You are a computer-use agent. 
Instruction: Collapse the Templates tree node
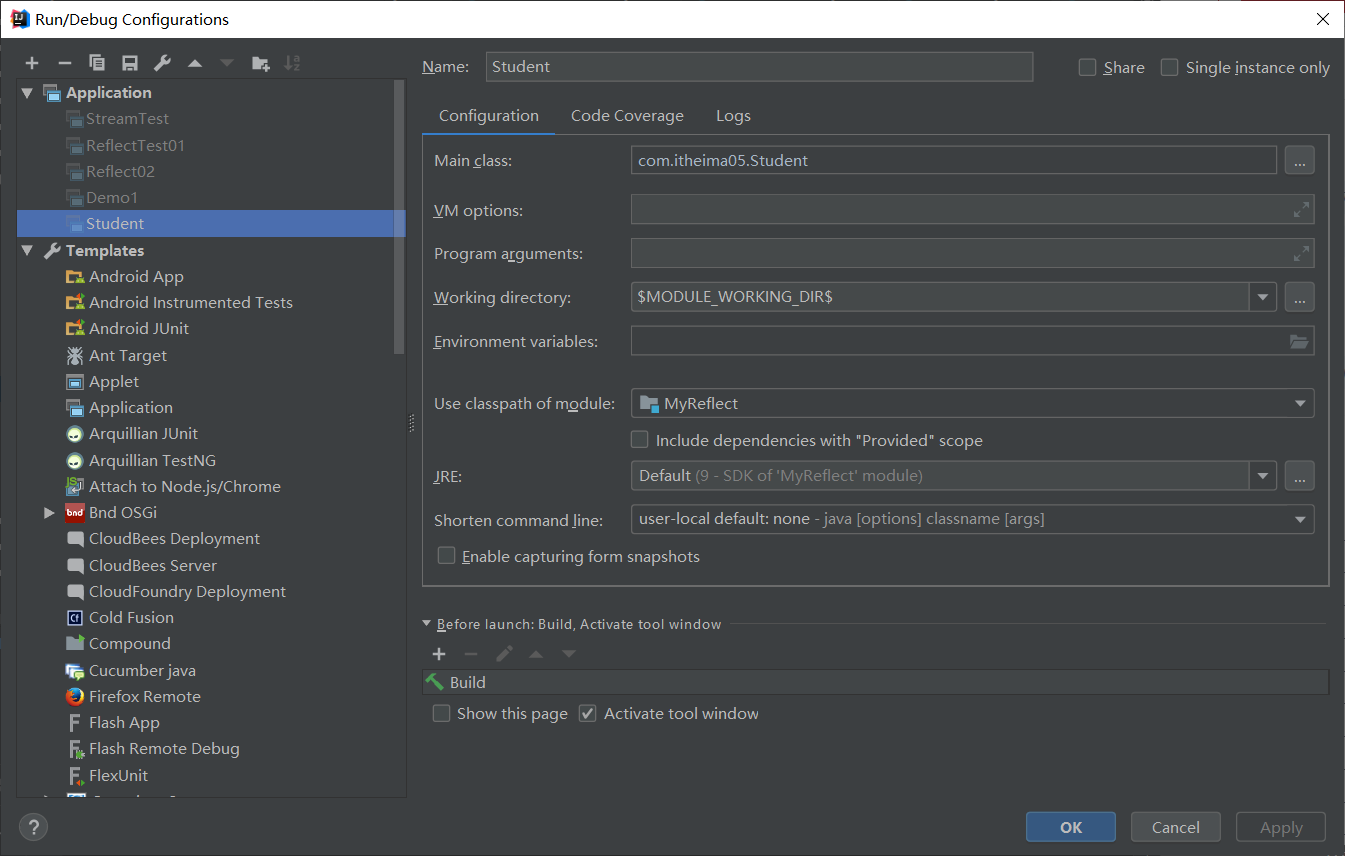[27, 251]
